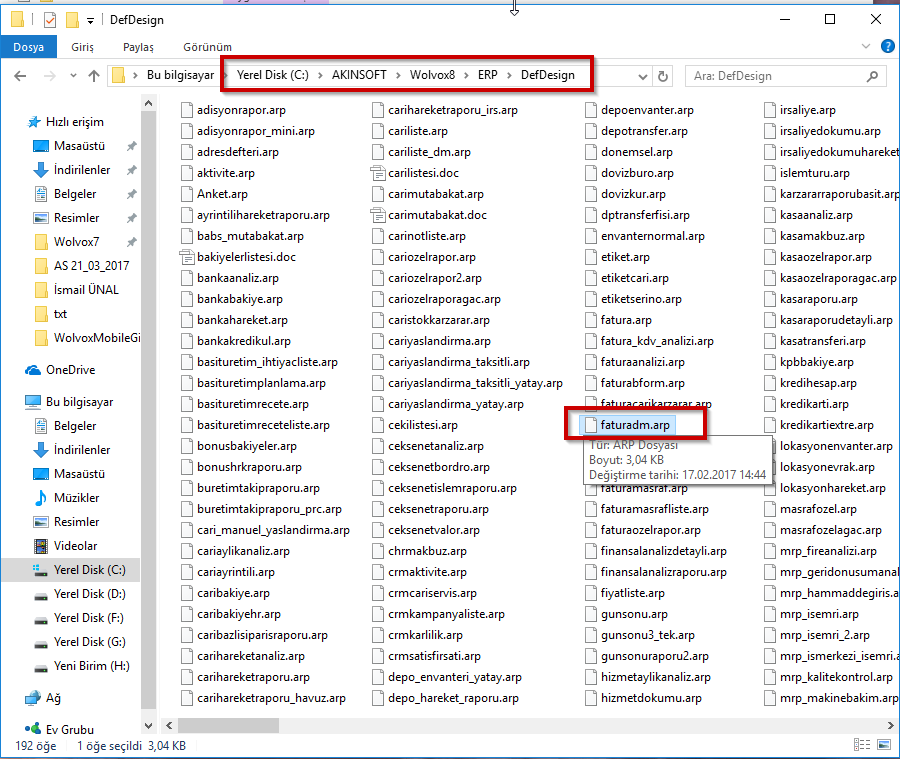This screenshot has height=759, width=900.
Task: Switch to the Giriş ribbon tab
Action: click(x=82, y=47)
